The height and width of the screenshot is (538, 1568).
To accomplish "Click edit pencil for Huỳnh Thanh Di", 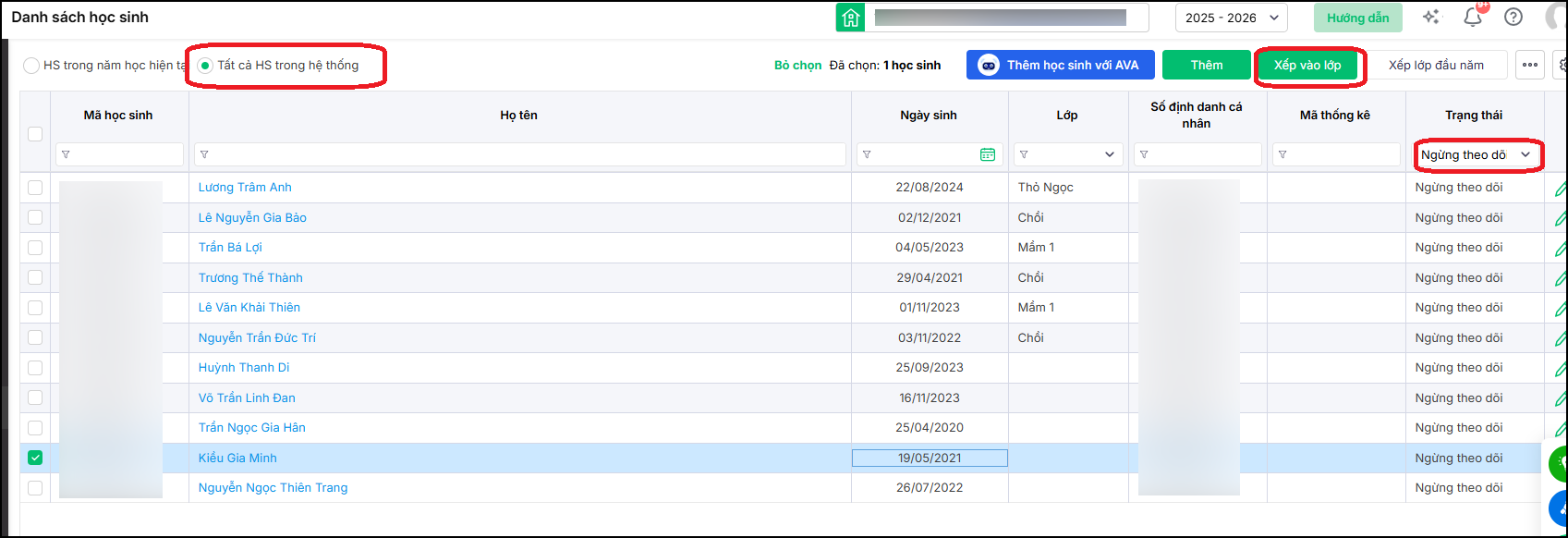I will click(x=1561, y=368).
